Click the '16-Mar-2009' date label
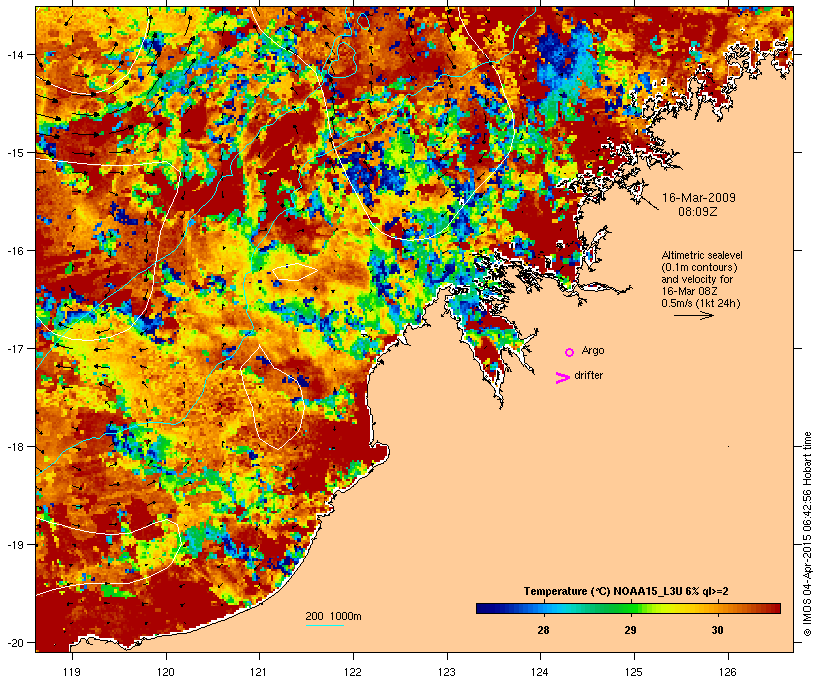This screenshot has height=680, width=820. pos(699,198)
